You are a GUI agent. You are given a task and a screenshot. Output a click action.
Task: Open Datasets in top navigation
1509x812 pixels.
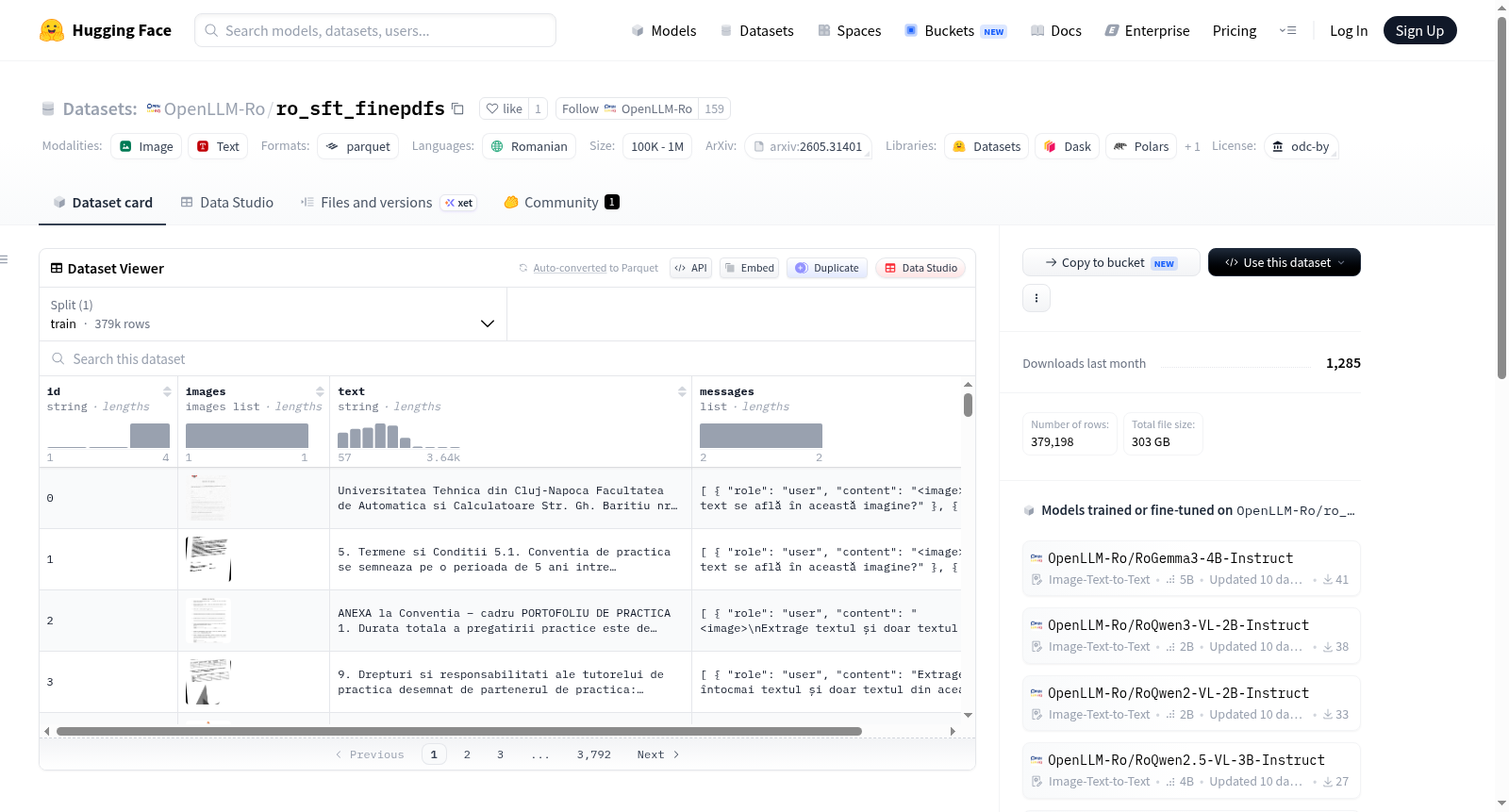(x=757, y=30)
